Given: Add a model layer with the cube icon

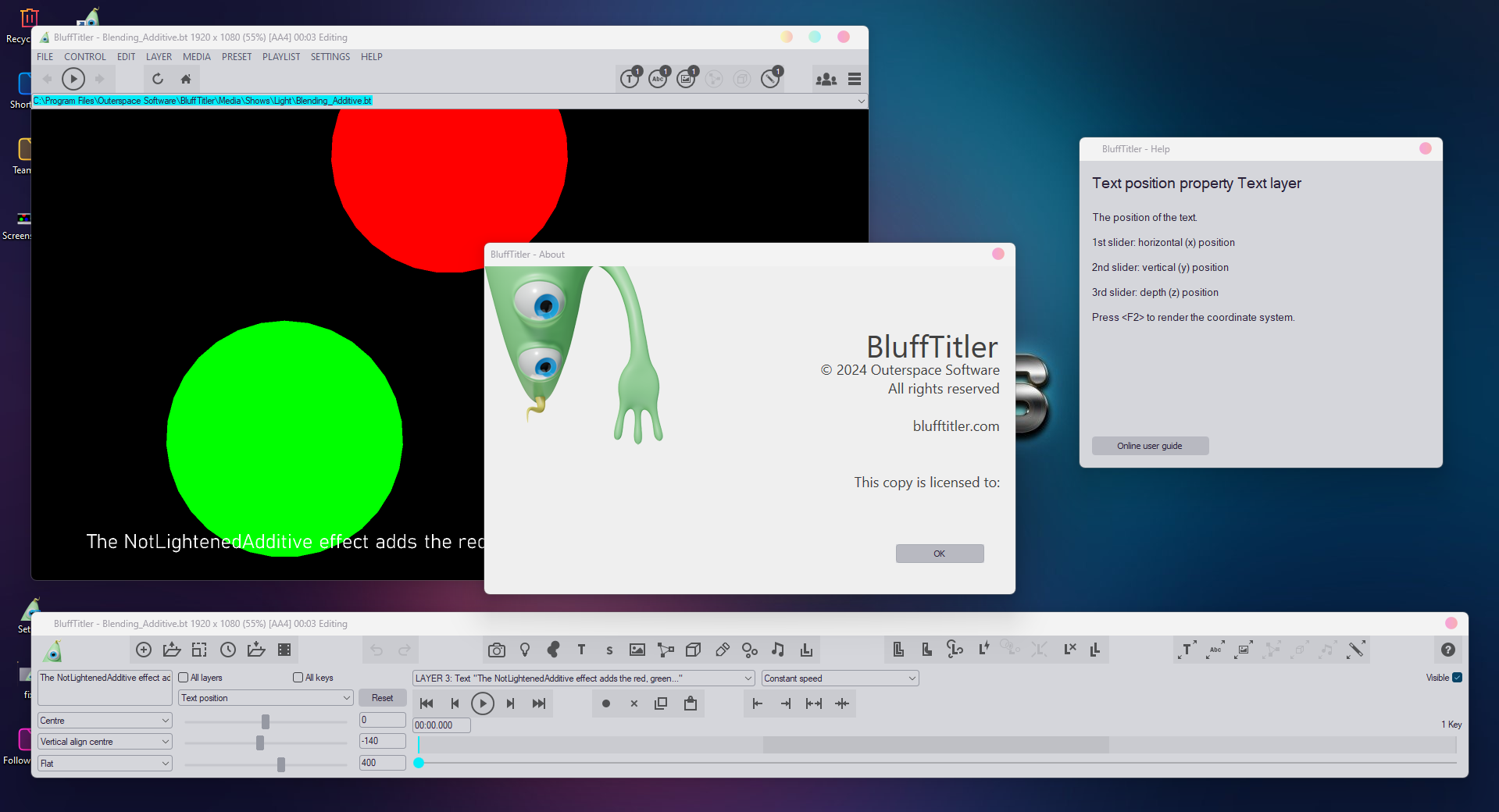Looking at the screenshot, I should [x=693, y=650].
